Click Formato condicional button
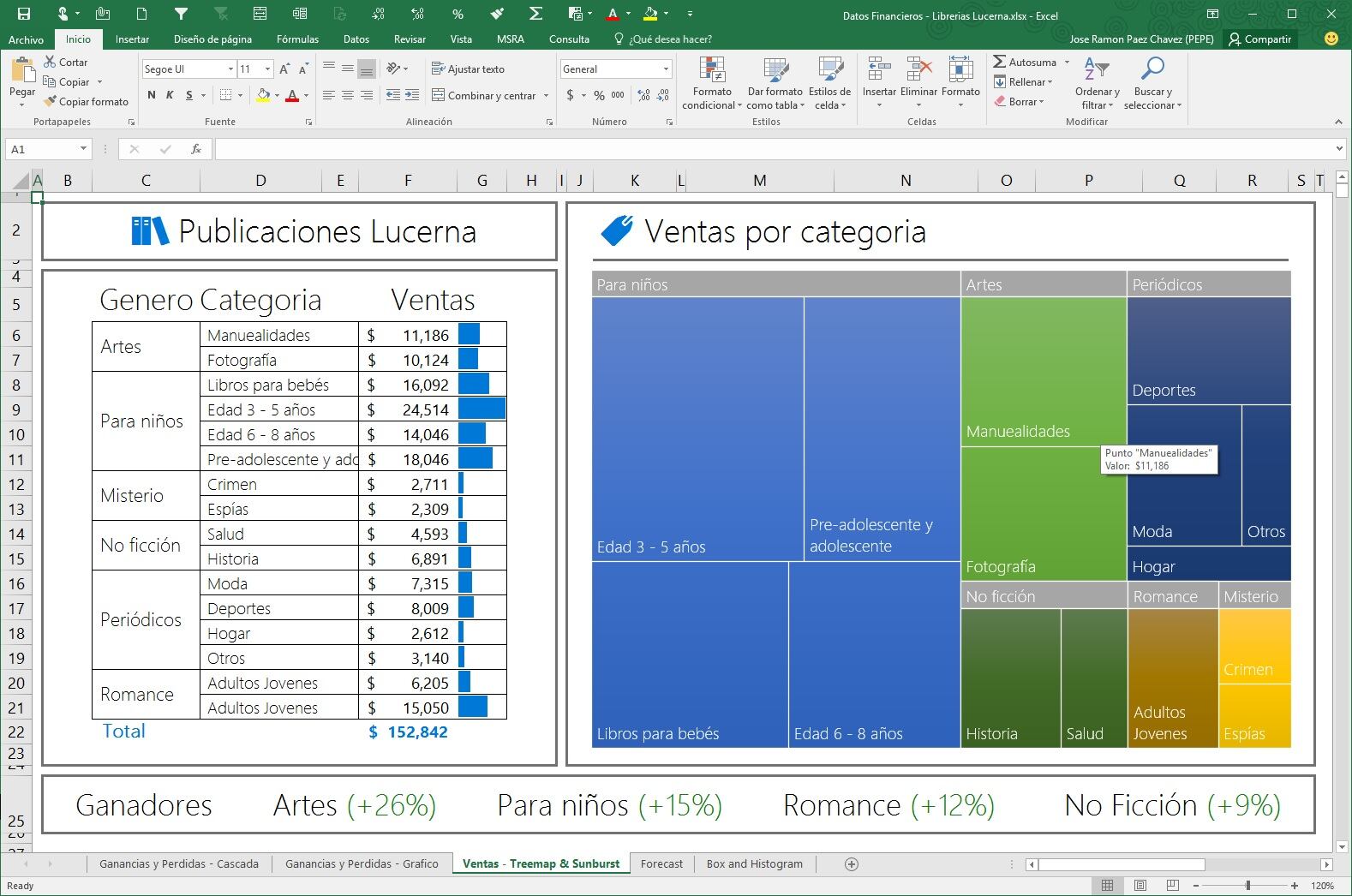This screenshot has width=1352, height=896. click(712, 83)
